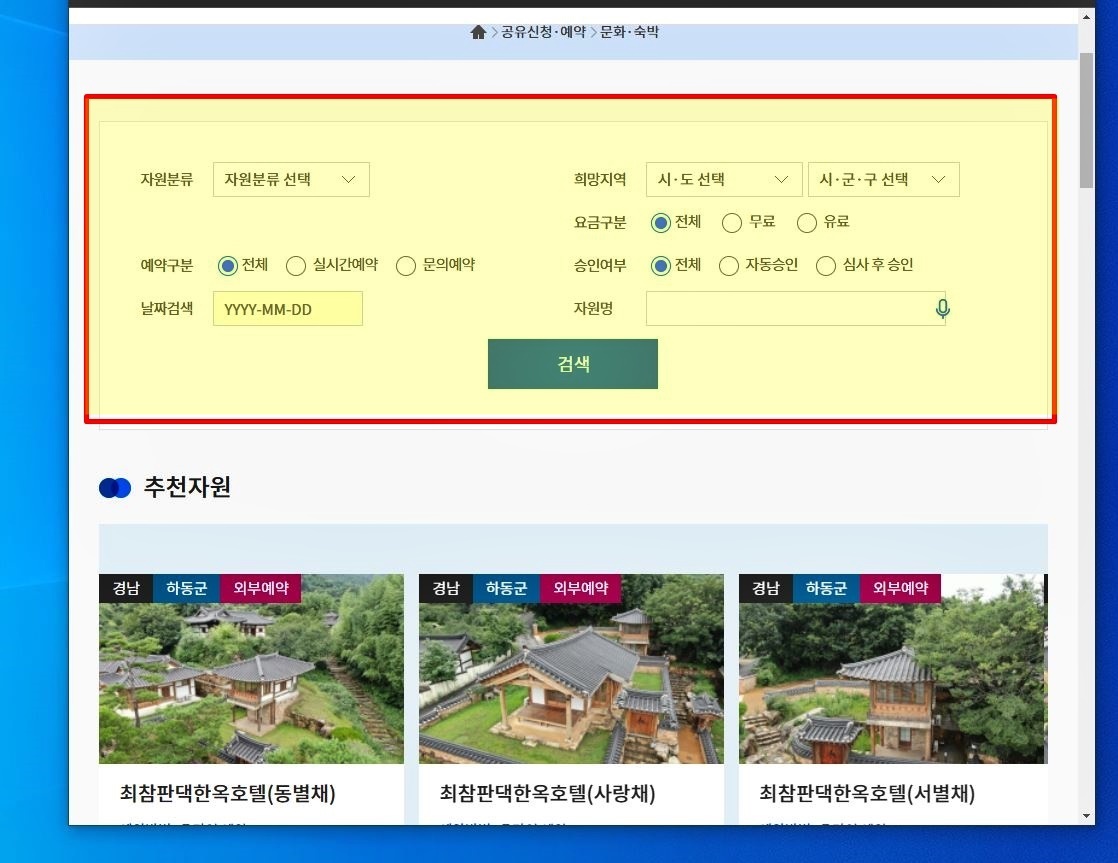
Task: Click 하동군 tag on 서별채 card
Action: click(826, 588)
